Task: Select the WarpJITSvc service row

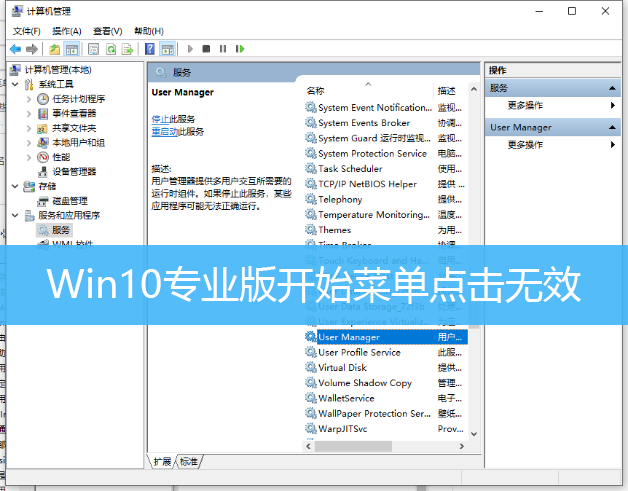Action: click(x=386, y=429)
